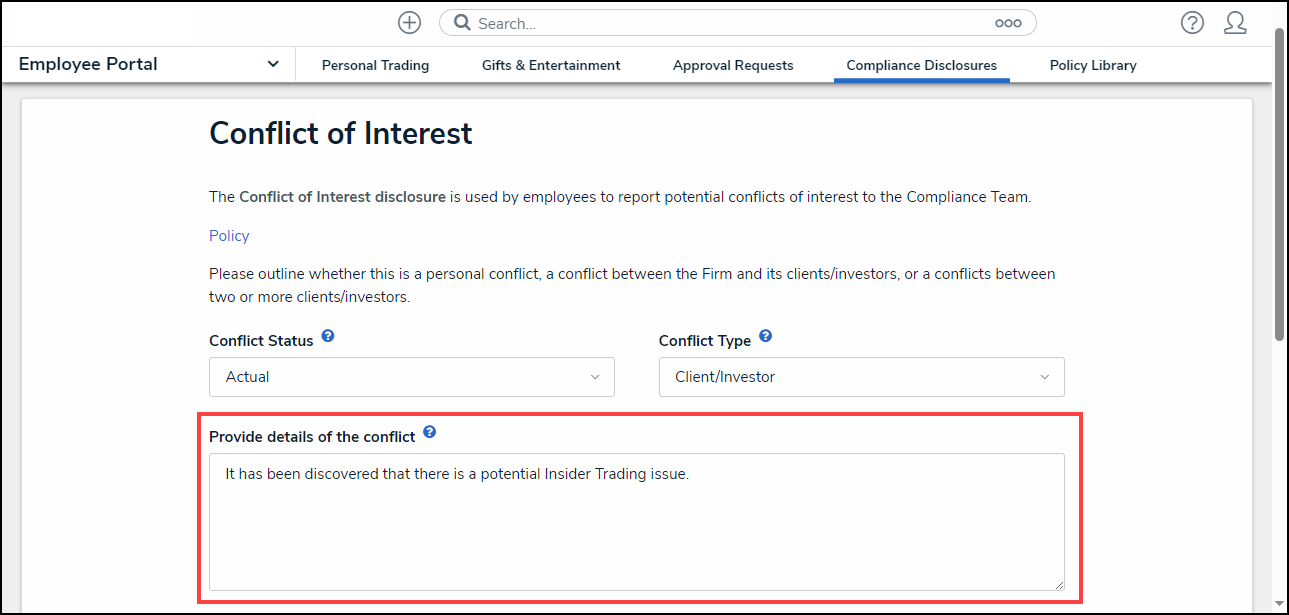Image resolution: width=1289 pixels, height=615 pixels.
Task: Switch to the Personal Trading tab
Action: (375, 65)
